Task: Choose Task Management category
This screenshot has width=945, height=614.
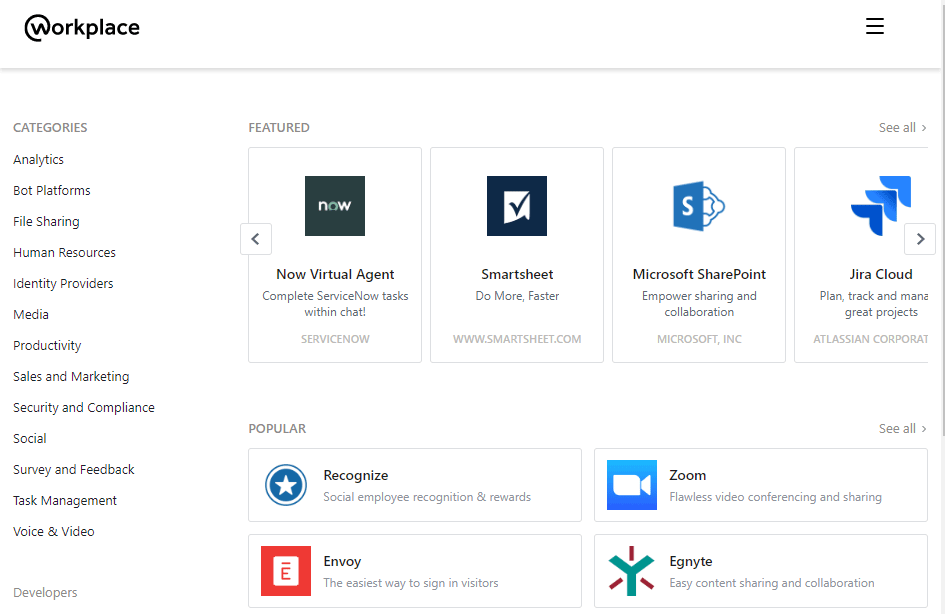Action: coord(65,501)
